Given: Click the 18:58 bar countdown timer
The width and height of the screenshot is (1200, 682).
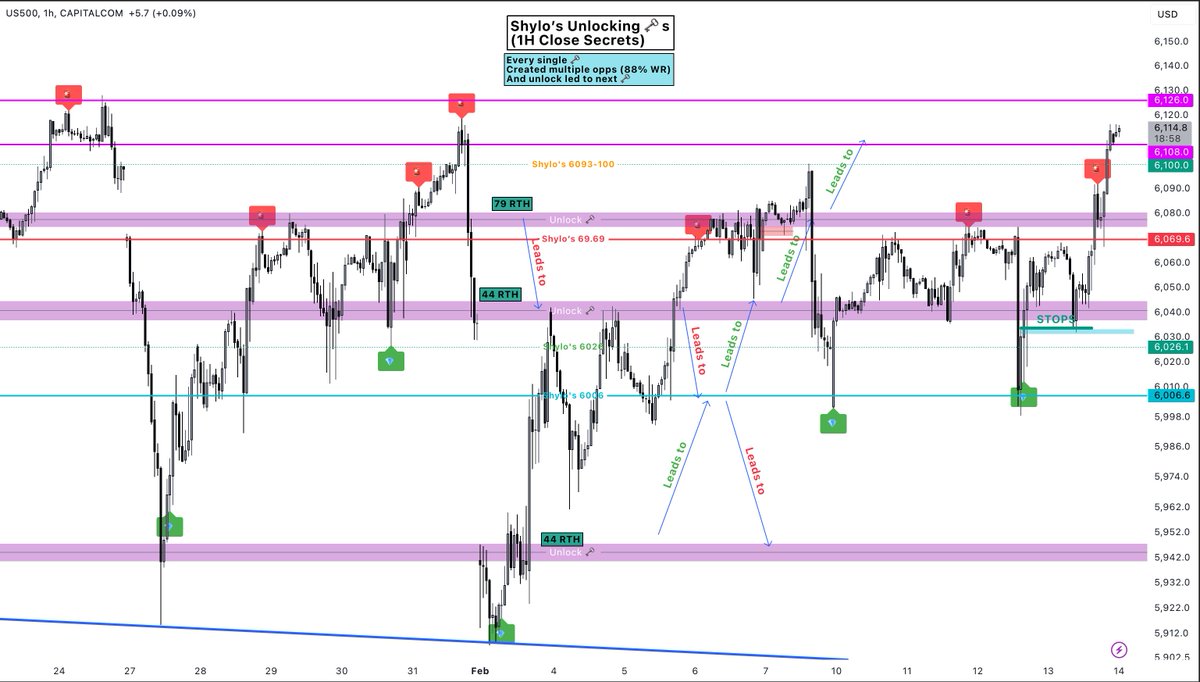Looking at the screenshot, I should coord(1169,140).
